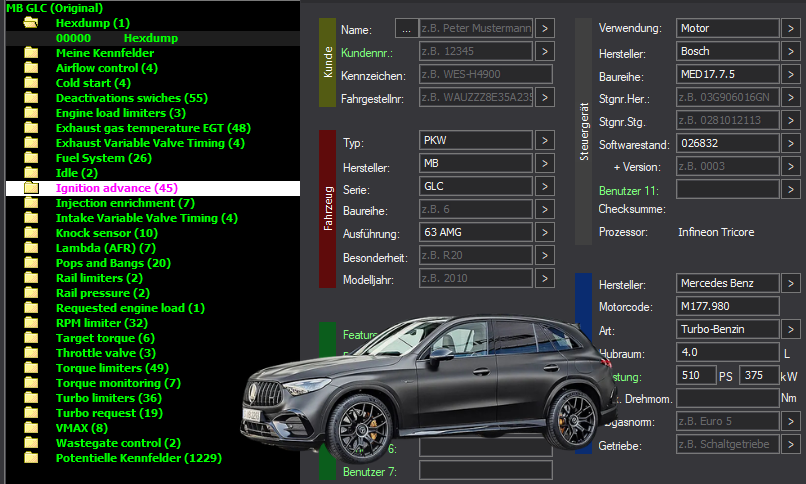Click the arrow button next to Softwarestand field
Viewport: 806px width, 484px height.
pyautogui.click(x=791, y=143)
